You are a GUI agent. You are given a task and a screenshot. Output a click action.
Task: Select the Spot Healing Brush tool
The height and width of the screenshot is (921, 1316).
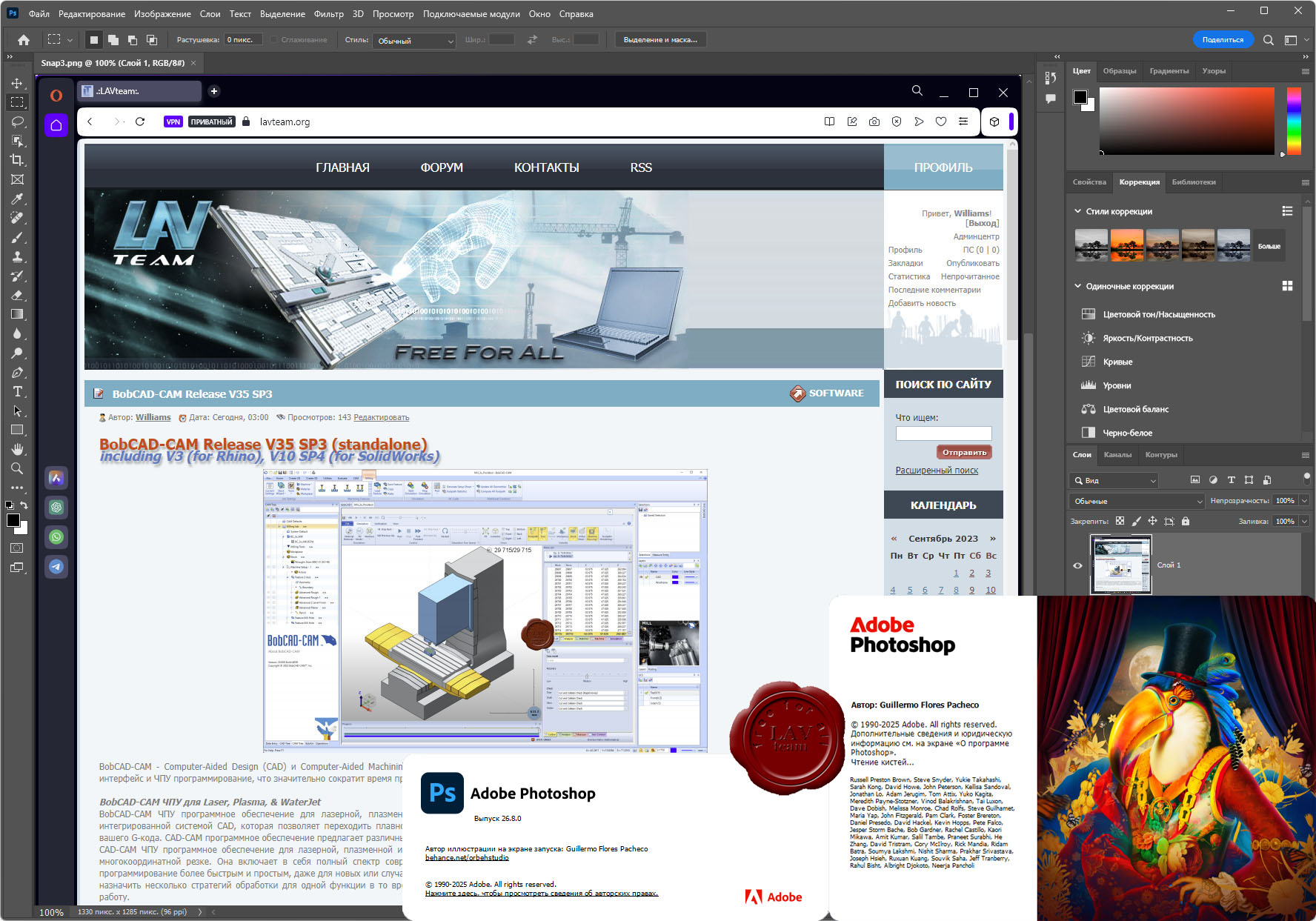click(x=17, y=218)
